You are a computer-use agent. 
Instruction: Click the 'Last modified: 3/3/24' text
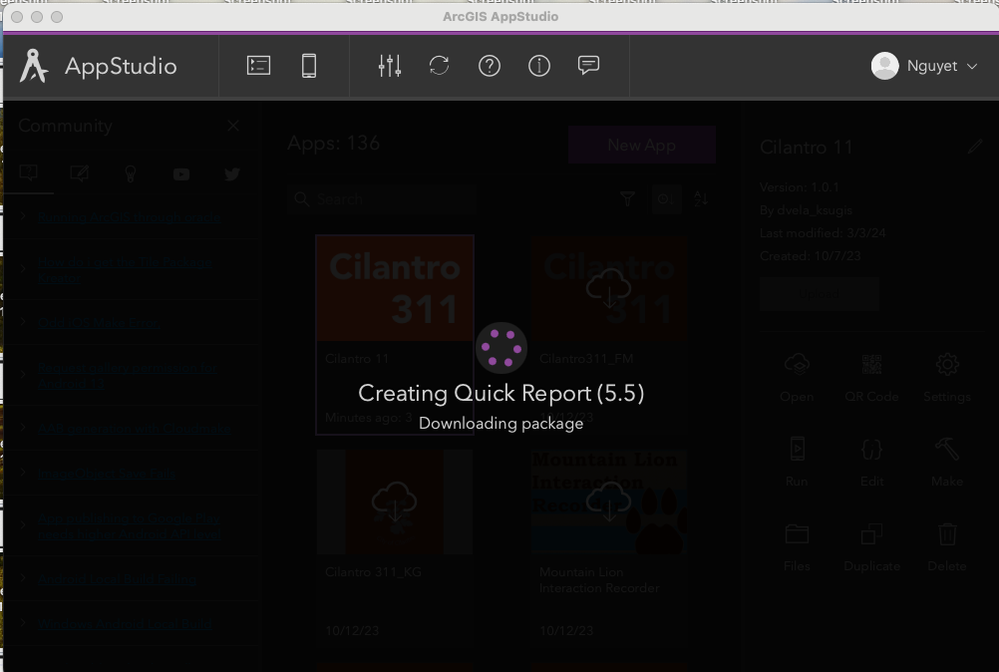[823, 233]
